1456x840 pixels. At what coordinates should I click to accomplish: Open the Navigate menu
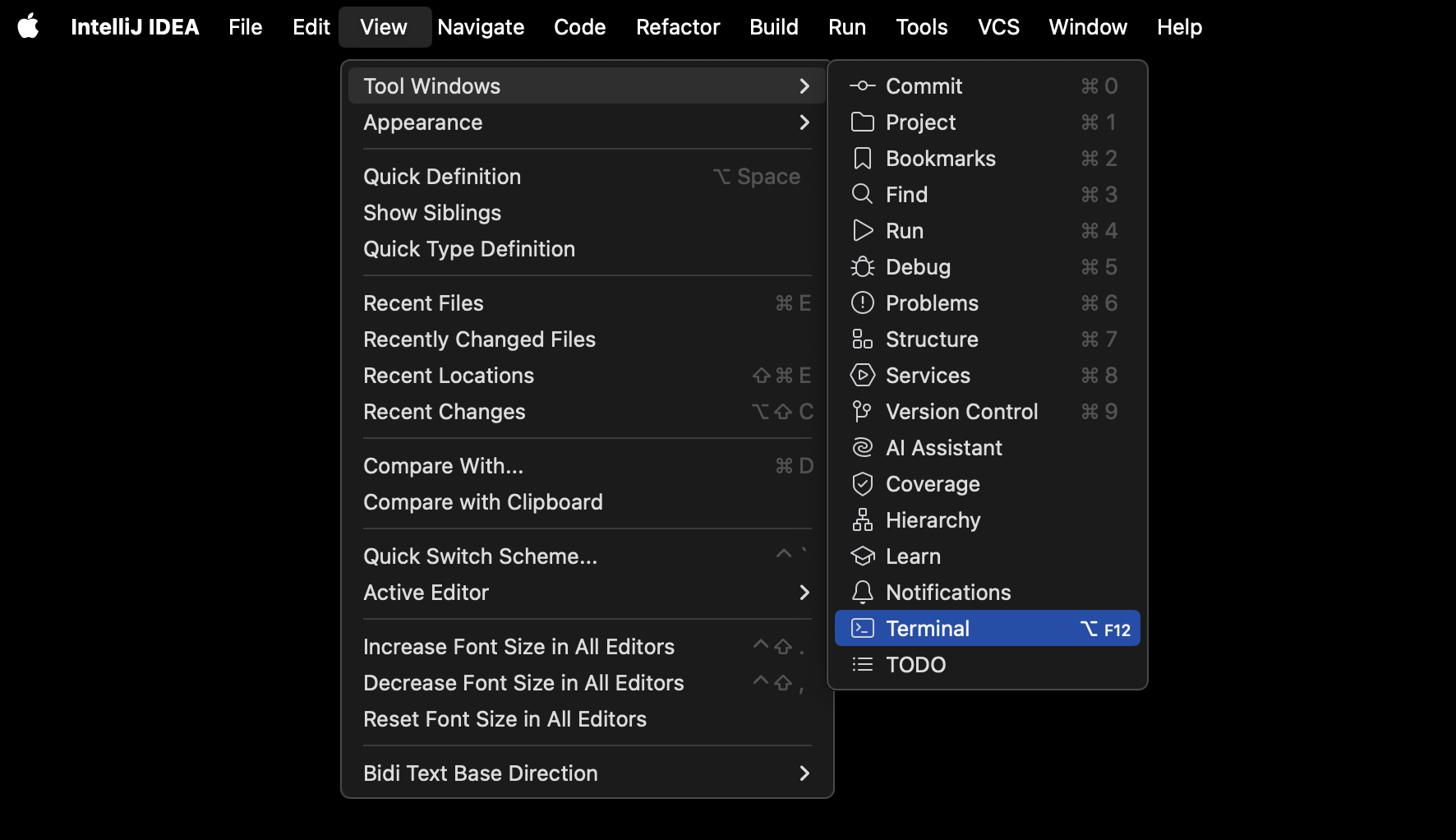481,26
